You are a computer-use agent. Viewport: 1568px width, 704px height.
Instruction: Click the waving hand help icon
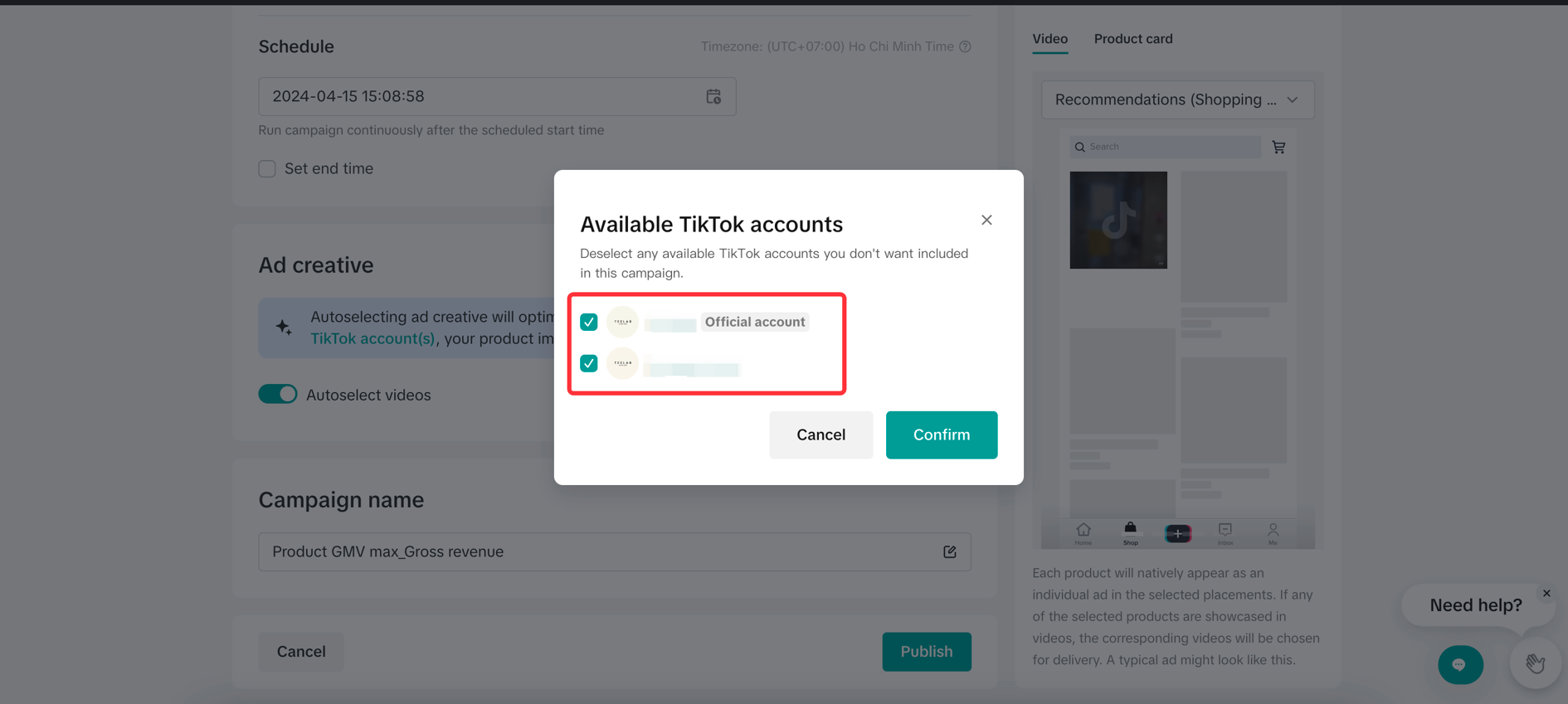pos(1535,663)
